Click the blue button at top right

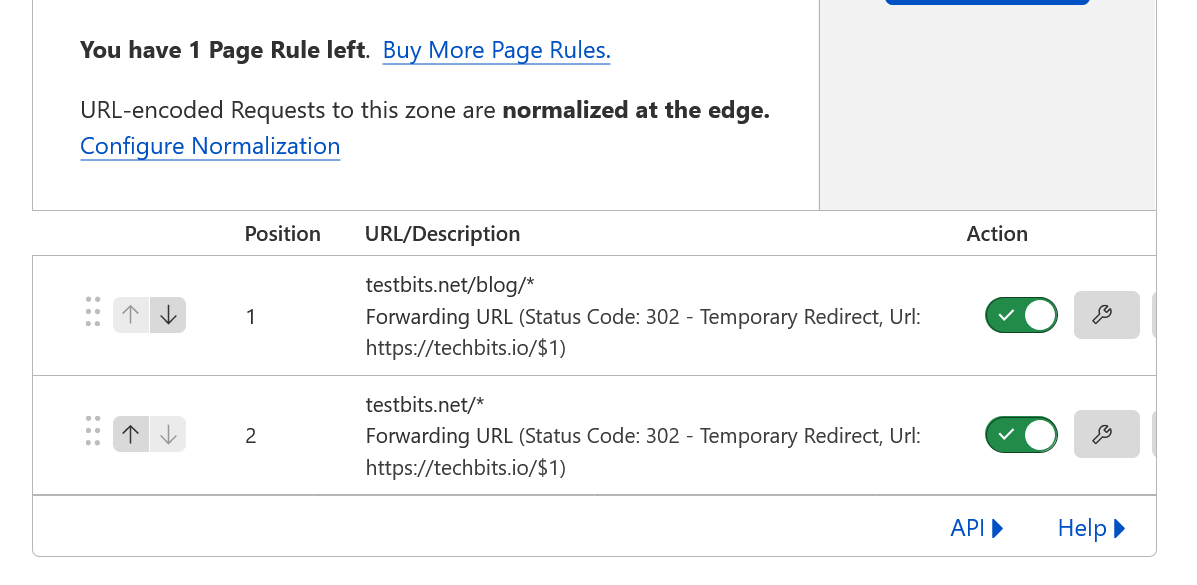pyautogui.click(x=987, y=3)
